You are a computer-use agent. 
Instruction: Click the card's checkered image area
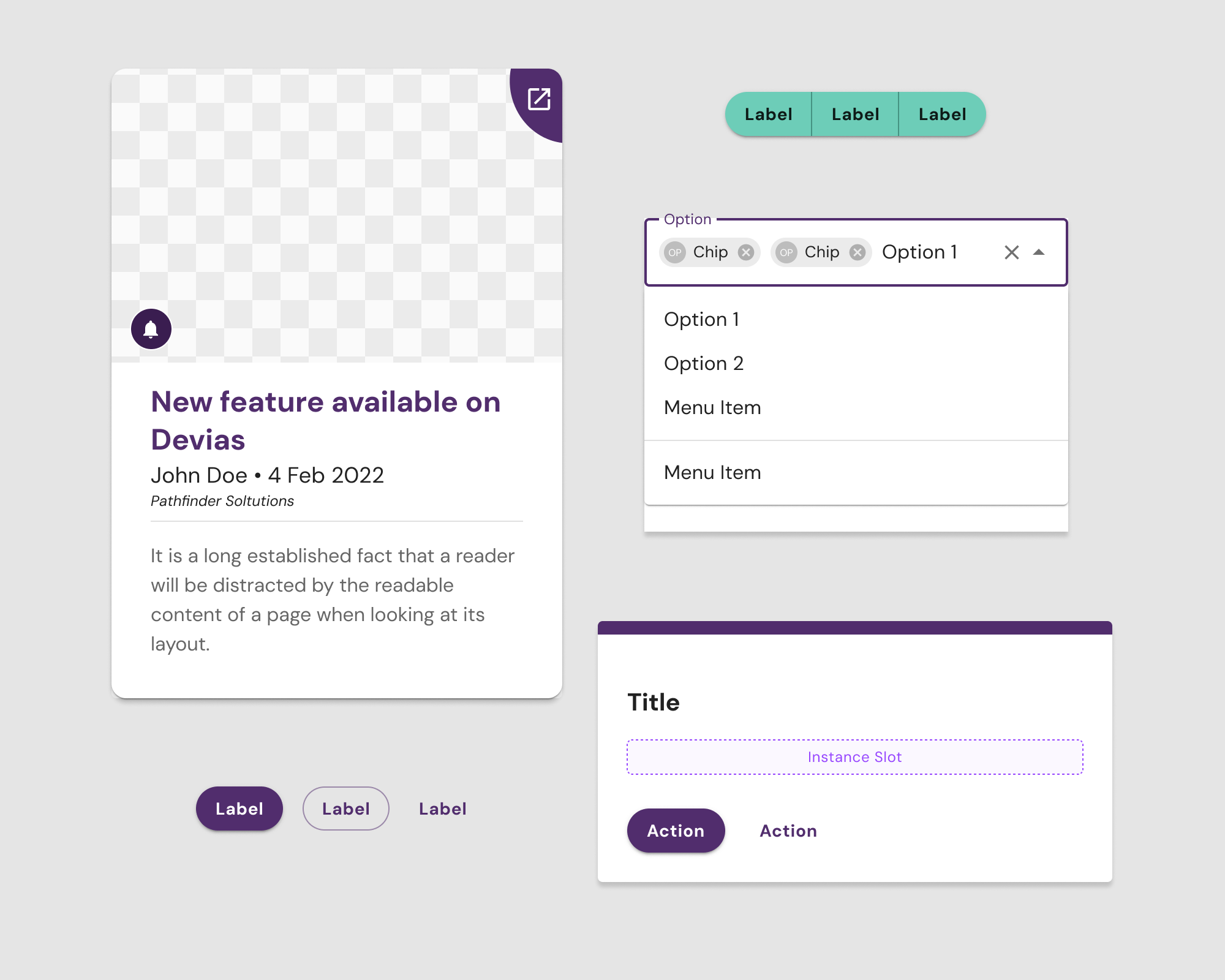[x=337, y=214]
